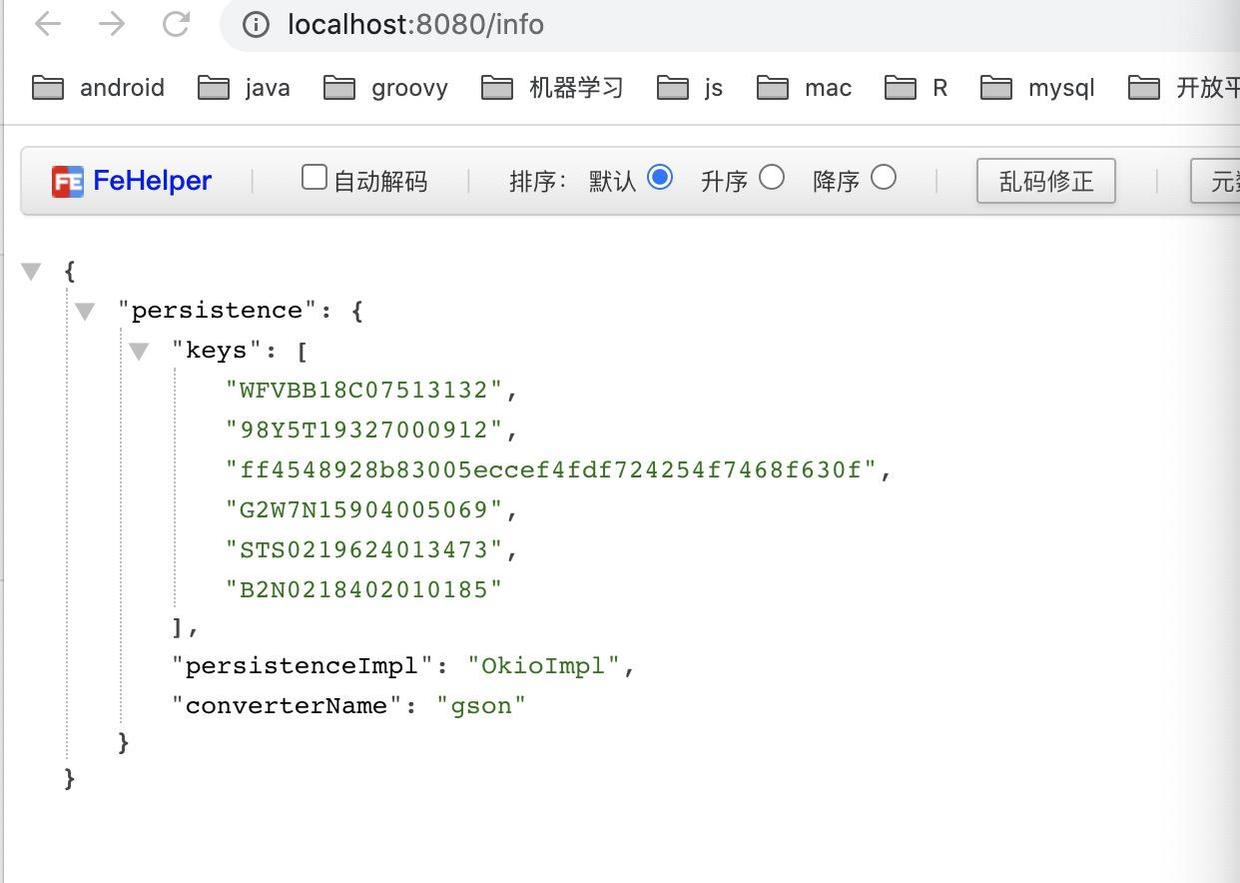Open the mysql bookmarks folder
Screen dimensions: 1240x883
[1038, 88]
